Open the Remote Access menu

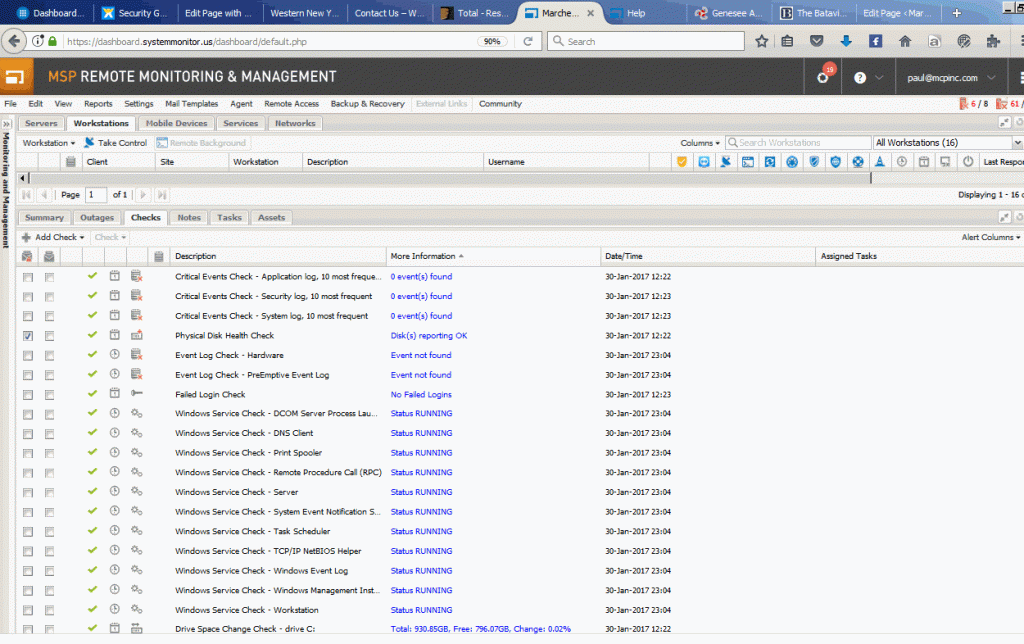point(291,104)
